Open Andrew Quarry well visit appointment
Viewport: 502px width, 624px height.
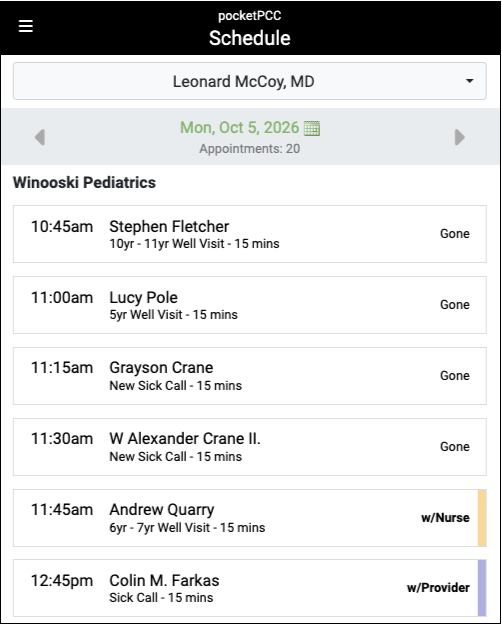pyautogui.click(x=250, y=518)
